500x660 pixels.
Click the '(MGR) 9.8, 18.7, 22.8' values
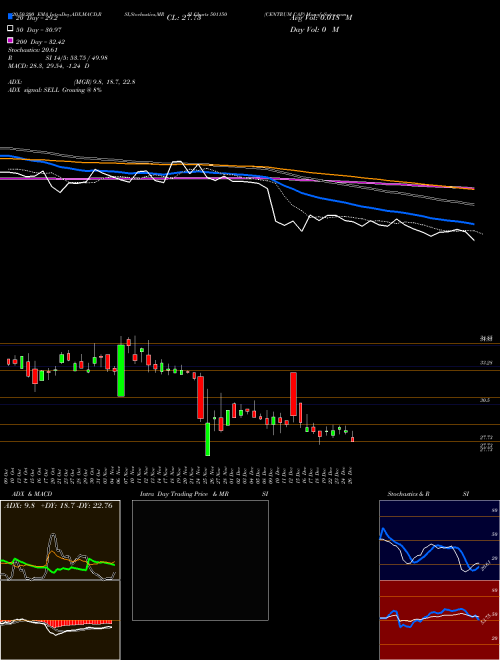tap(104, 82)
